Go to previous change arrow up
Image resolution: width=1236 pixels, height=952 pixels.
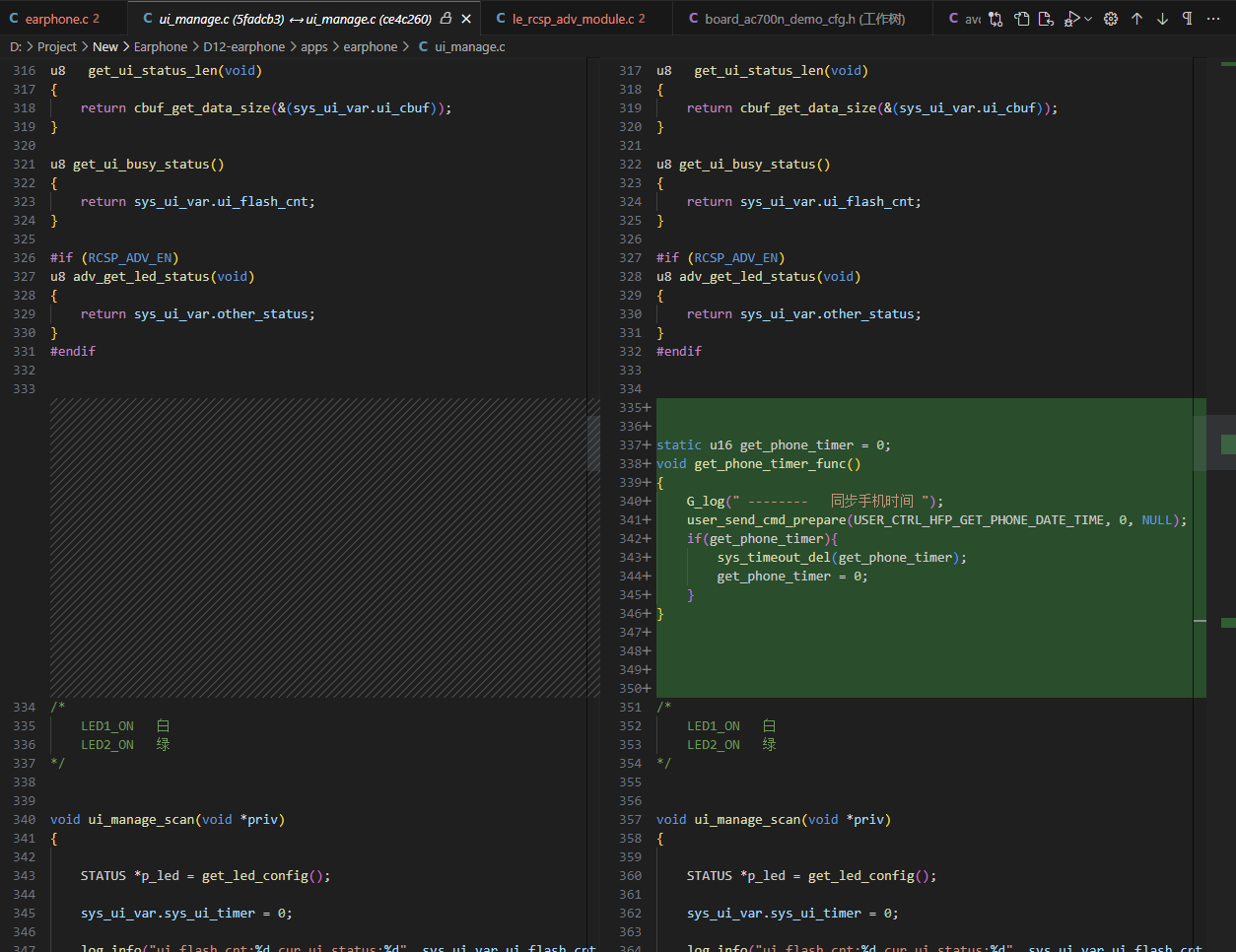coord(1136,19)
